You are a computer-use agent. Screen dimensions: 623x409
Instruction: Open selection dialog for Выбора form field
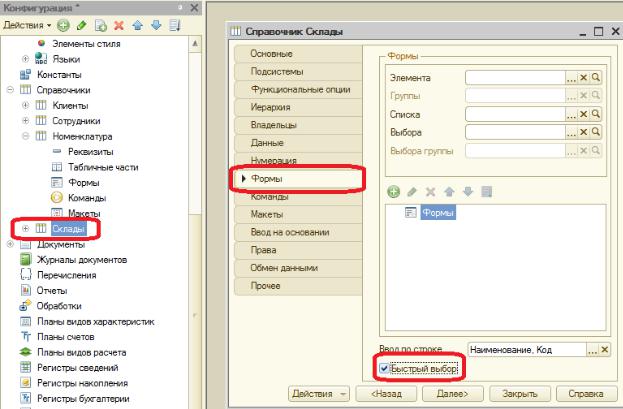click(571, 132)
